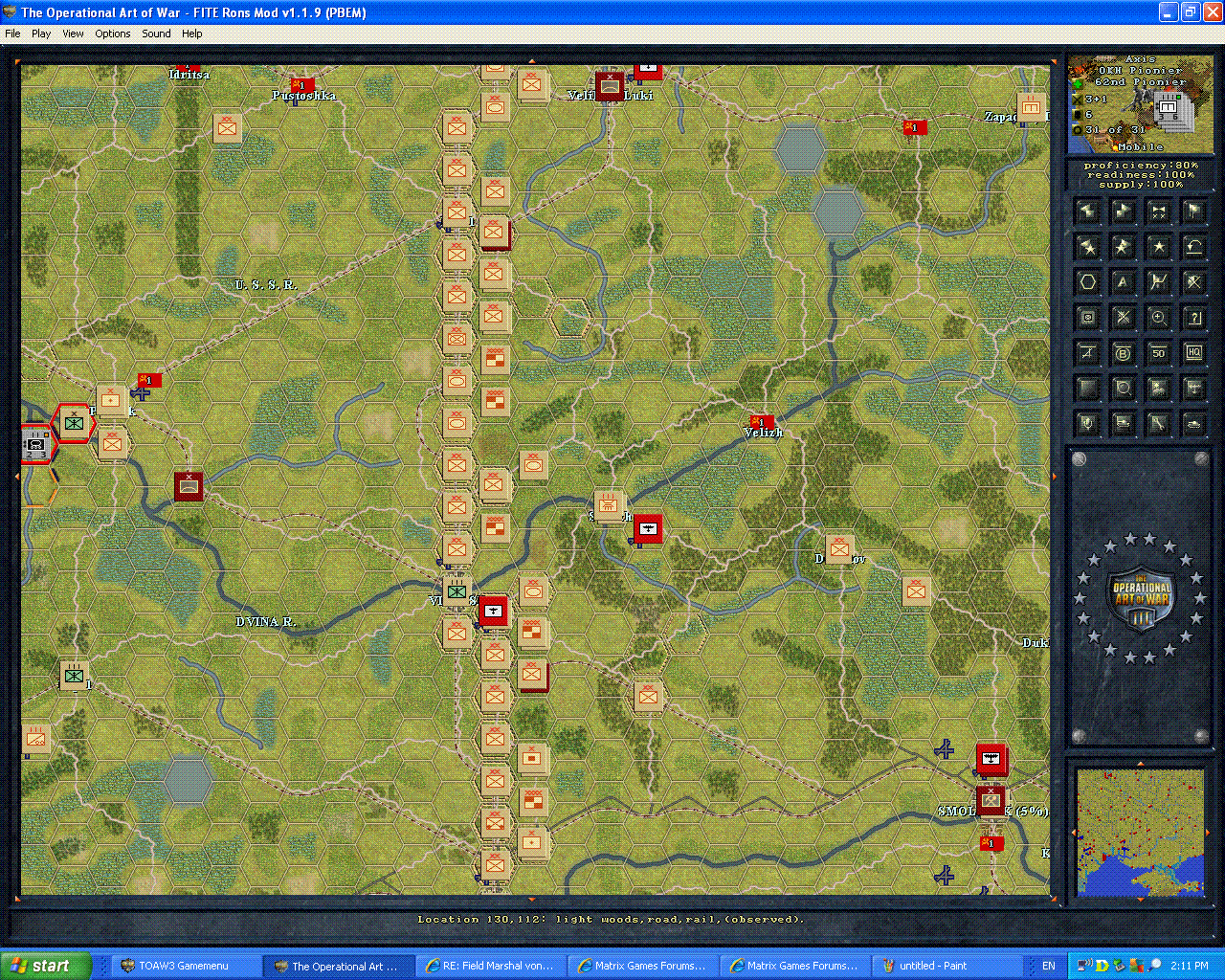
Task: Click the 'DVINA R.' river label
Action: (x=266, y=622)
